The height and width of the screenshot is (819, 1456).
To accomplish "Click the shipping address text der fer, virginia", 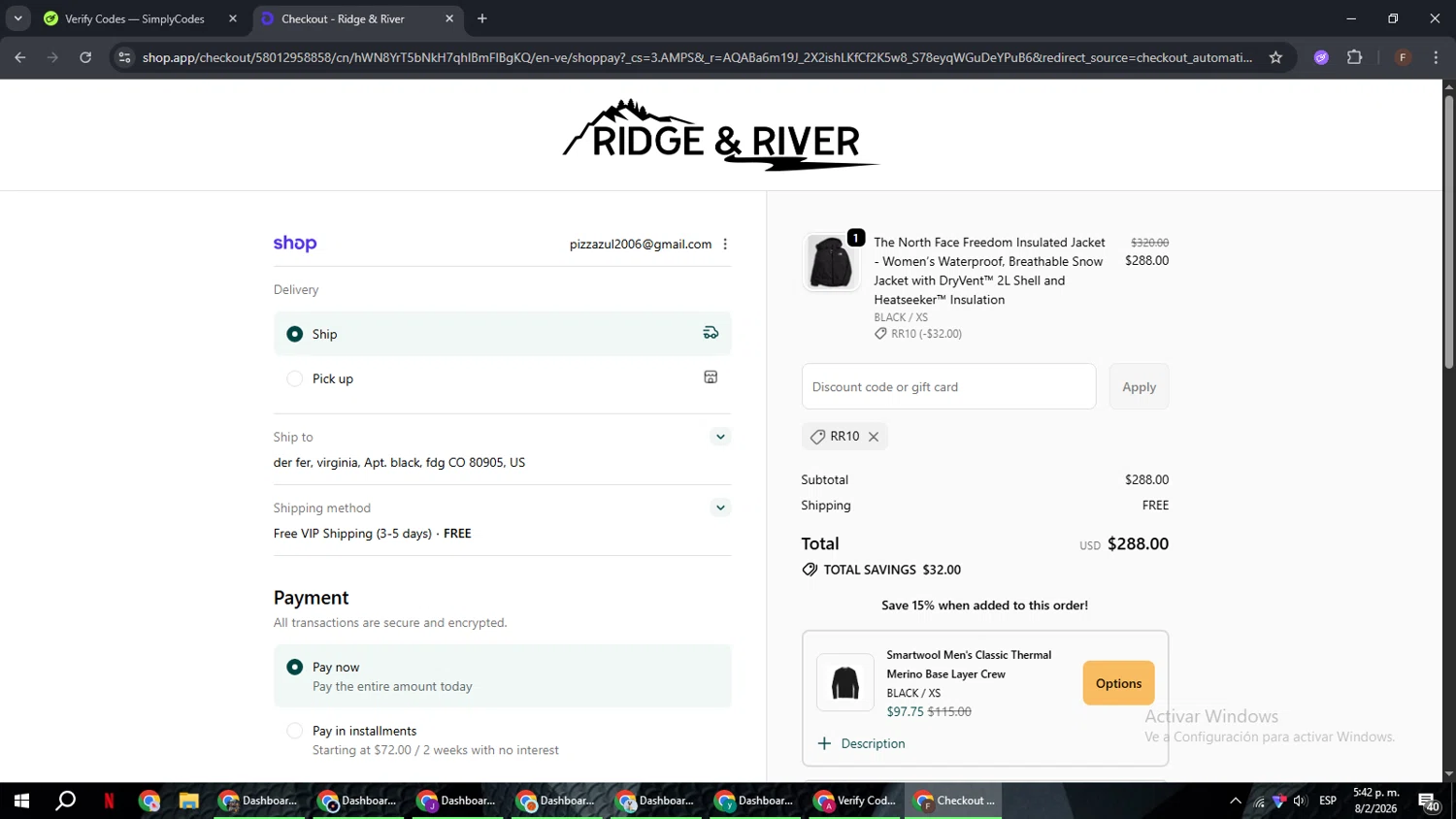I will [399, 463].
